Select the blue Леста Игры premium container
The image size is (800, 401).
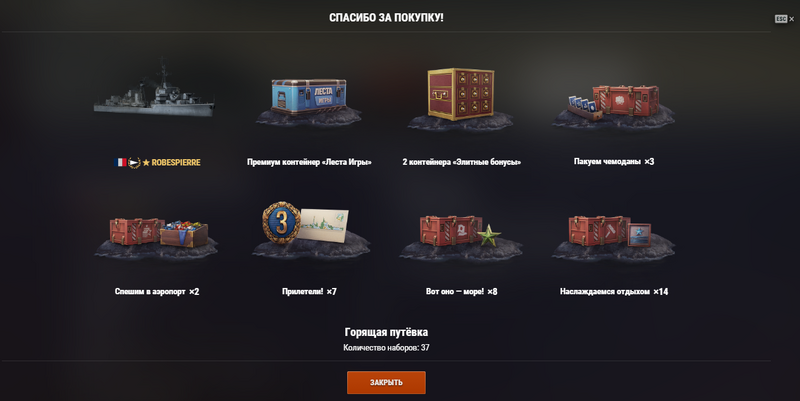(x=309, y=99)
